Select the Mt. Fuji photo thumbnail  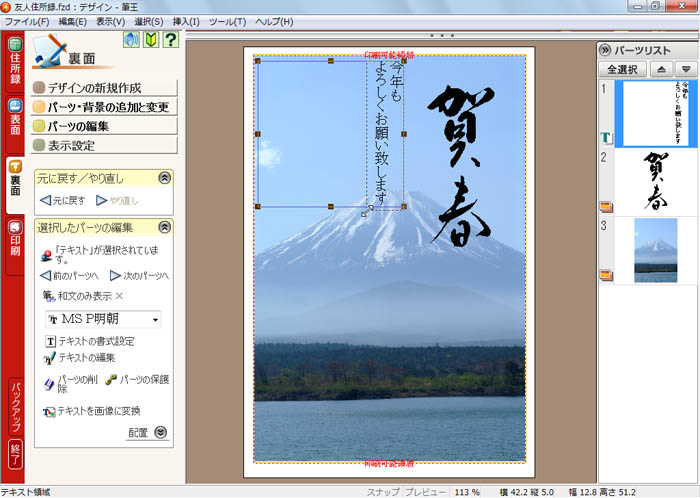tap(655, 250)
